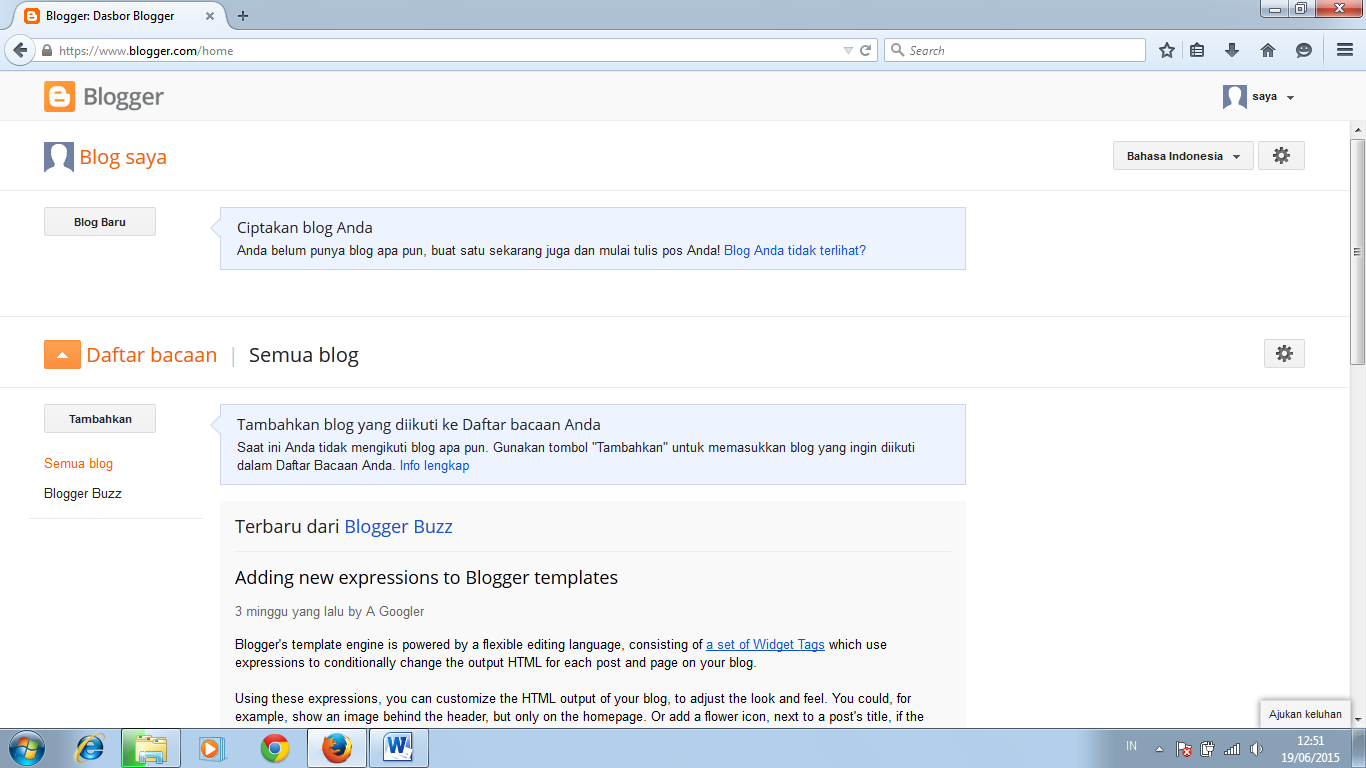This screenshot has height=768, width=1366.
Task: Open the downloads arrow icon
Action: [1232, 50]
